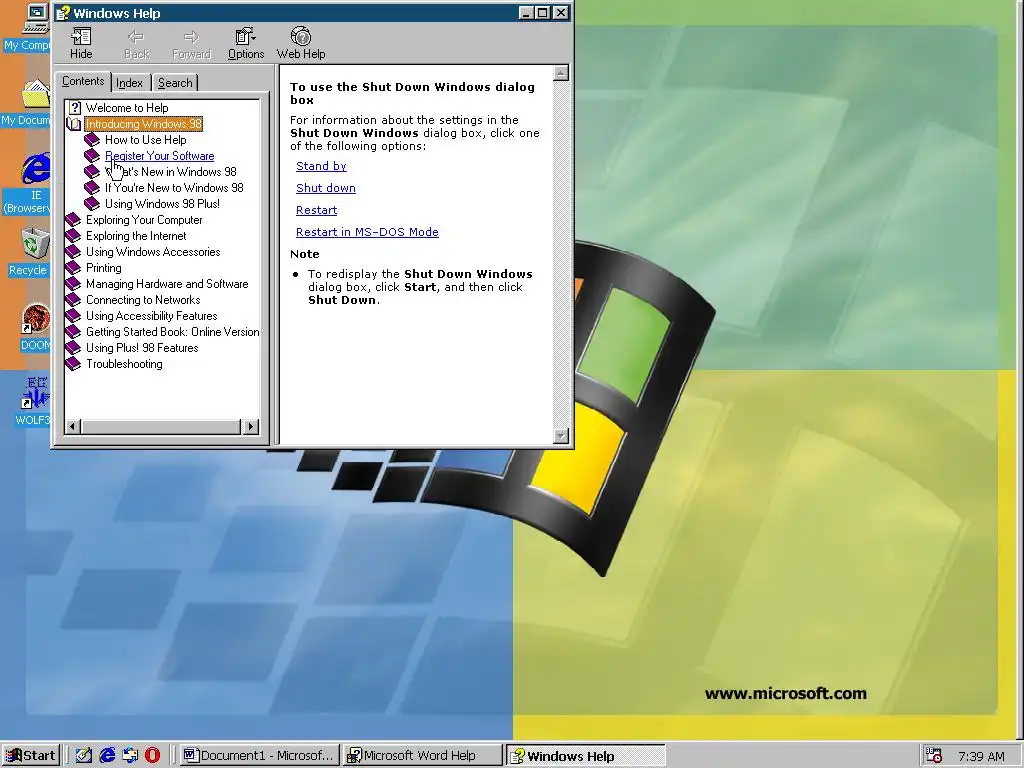Select the Using Accessibility Features entry text
Image resolution: width=1024 pixels, height=768 pixels.
click(x=152, y=316)
